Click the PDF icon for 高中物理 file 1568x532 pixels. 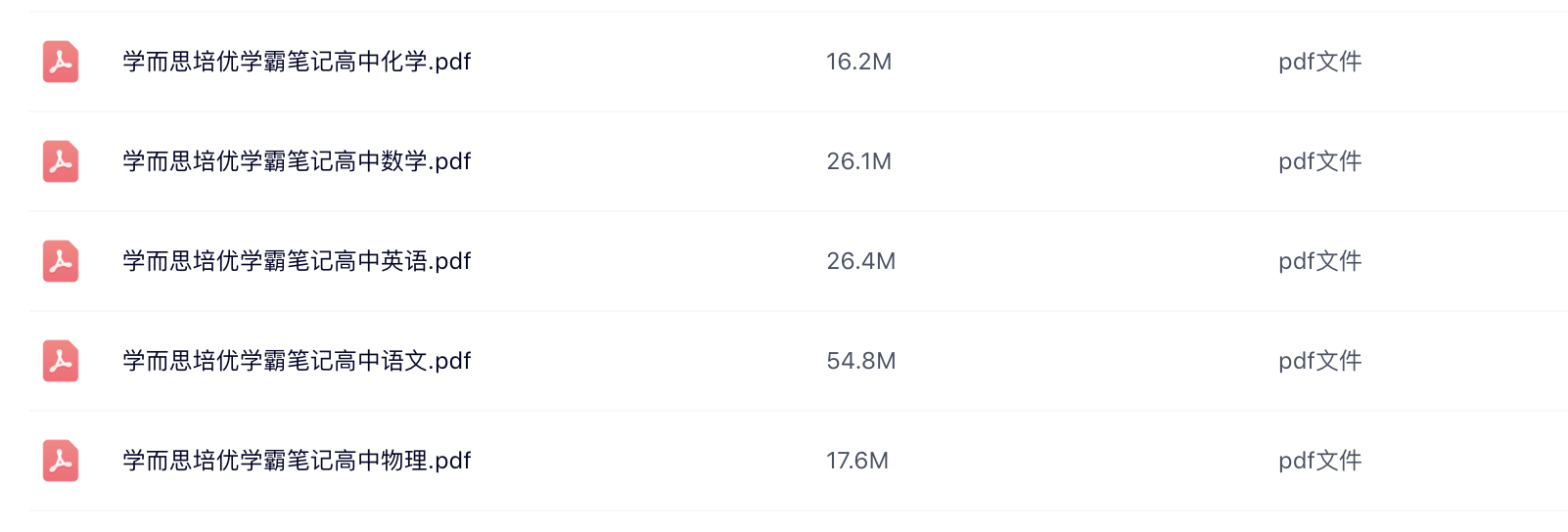61,461
